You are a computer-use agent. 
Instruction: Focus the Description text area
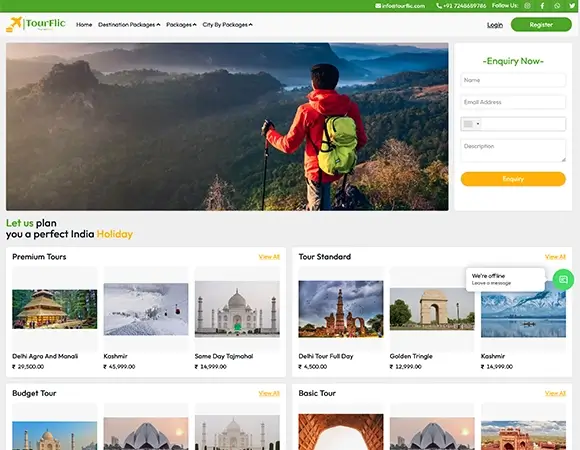513,150
